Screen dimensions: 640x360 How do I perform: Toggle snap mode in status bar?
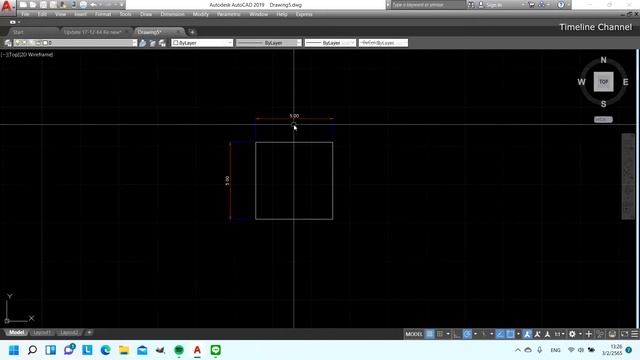coord(440,334)
